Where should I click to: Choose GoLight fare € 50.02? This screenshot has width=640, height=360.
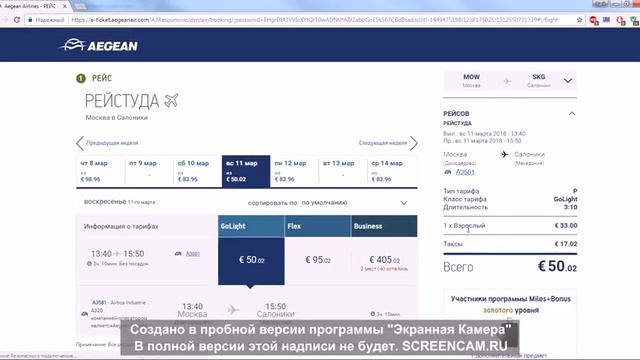(251, 261)
